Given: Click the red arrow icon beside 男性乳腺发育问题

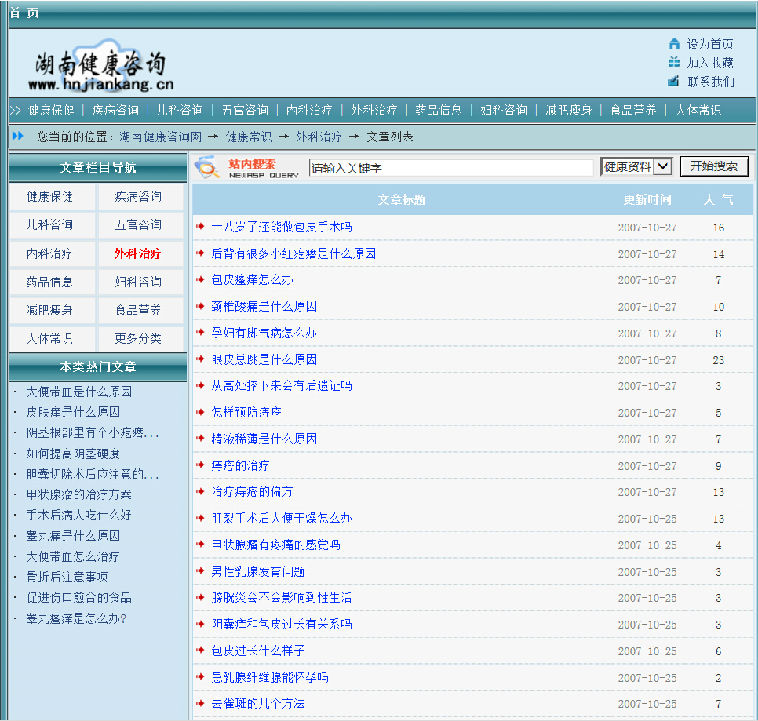Looking at the screenshot, I should click(200, 571).
